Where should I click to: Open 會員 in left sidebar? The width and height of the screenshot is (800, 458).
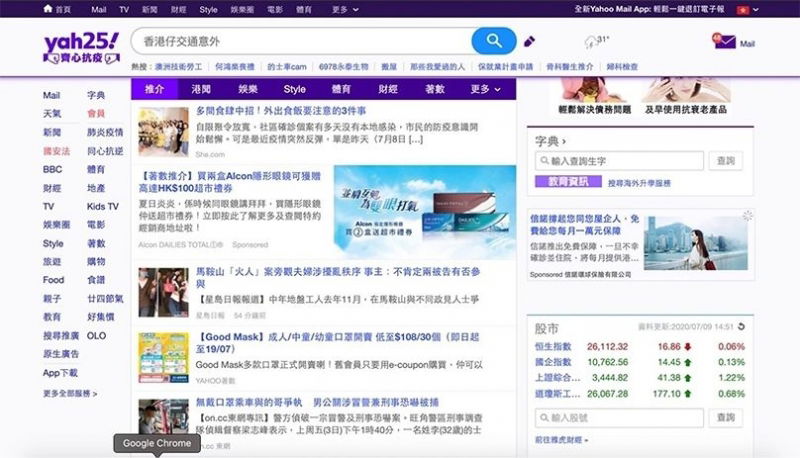click(x=96, y=114)
